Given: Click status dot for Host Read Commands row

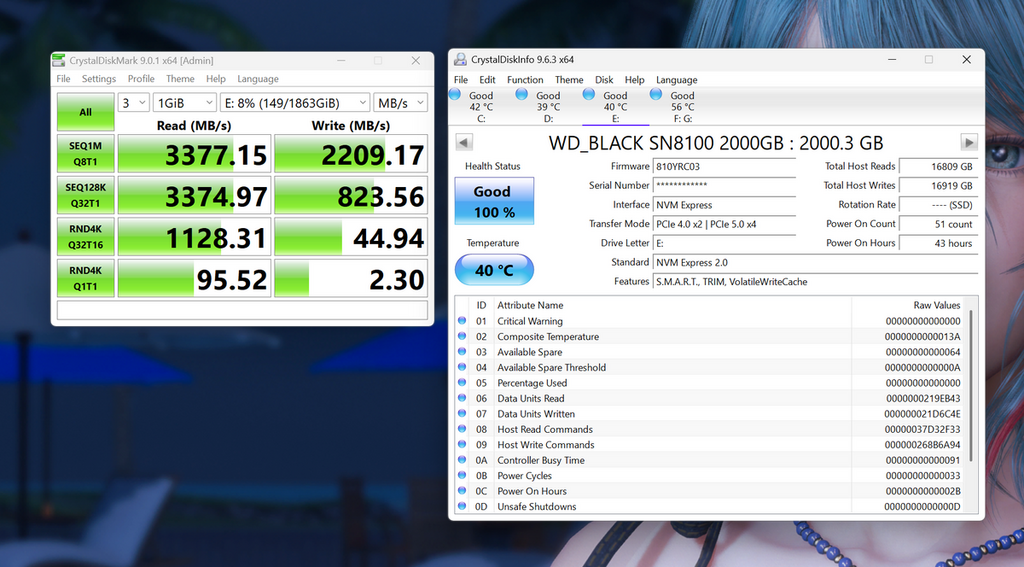Looking at the screenshot, I should [x=462, y=429].
